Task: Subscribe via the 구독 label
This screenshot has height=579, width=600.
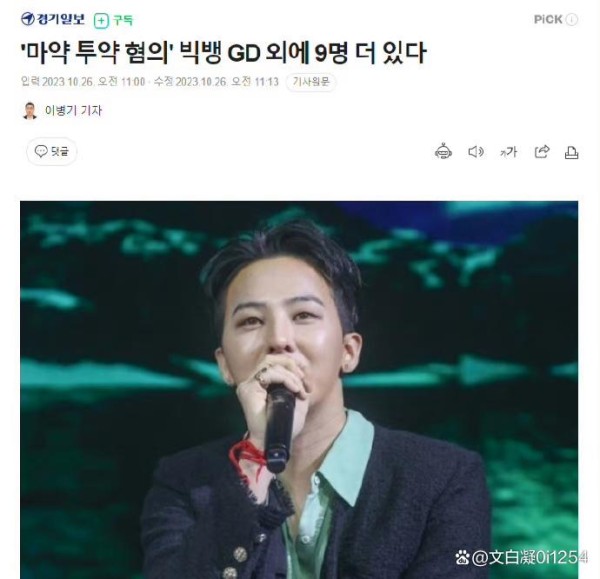Action: click(x=123, y=20)
